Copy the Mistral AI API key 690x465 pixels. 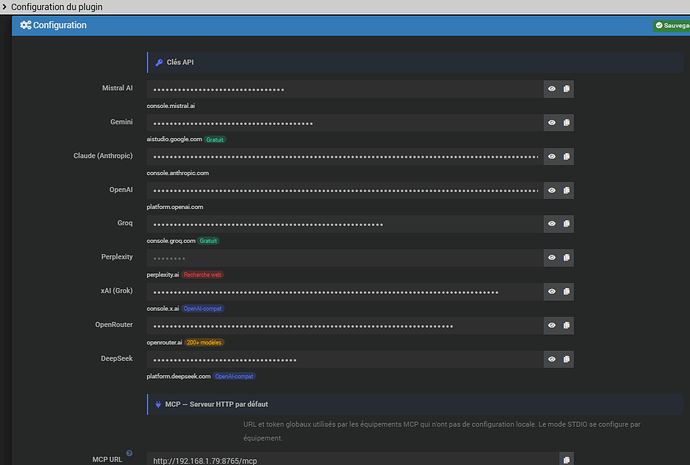[x=566, y=89]
